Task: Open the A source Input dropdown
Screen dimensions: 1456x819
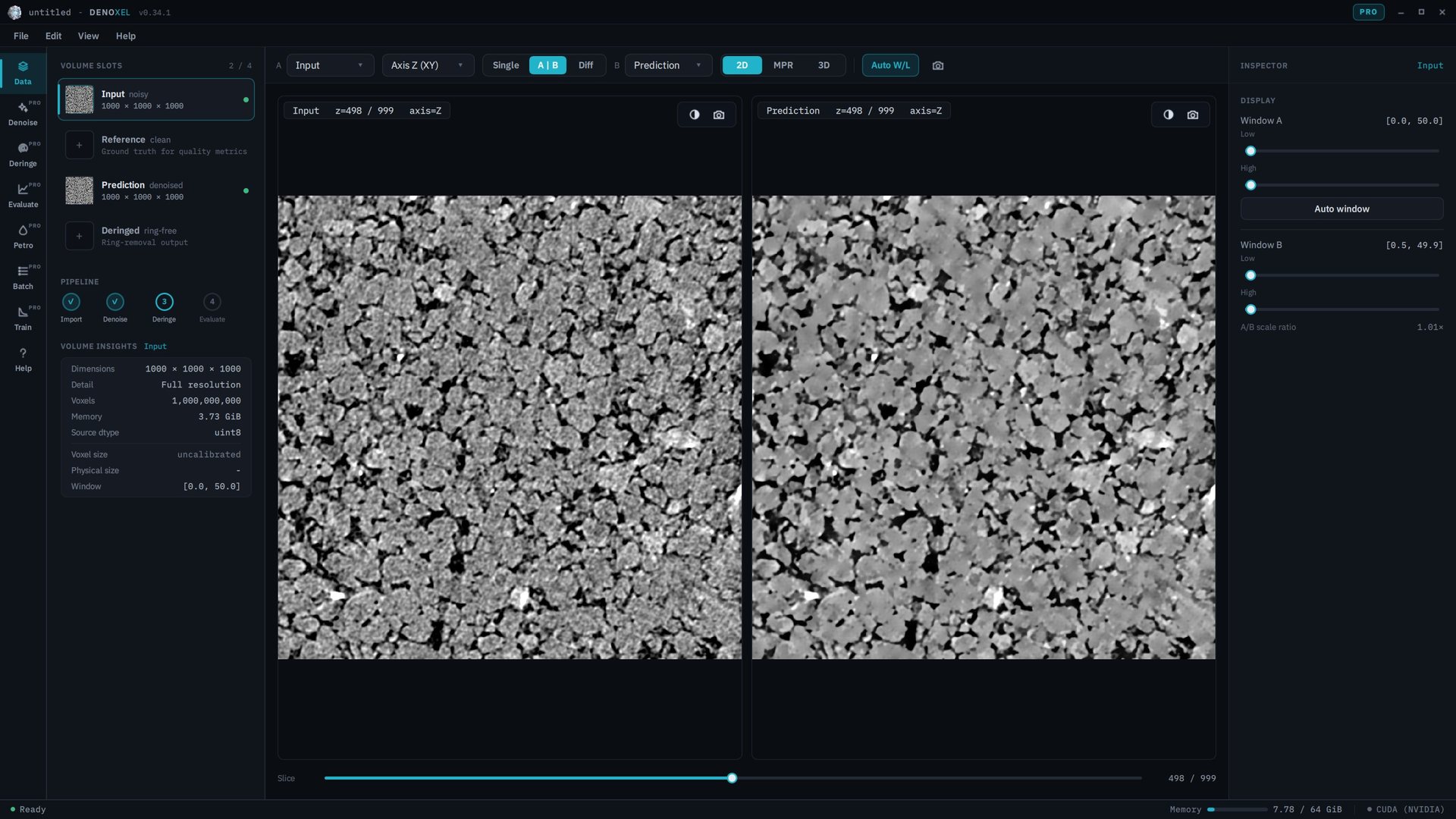Action: [330, 65]
